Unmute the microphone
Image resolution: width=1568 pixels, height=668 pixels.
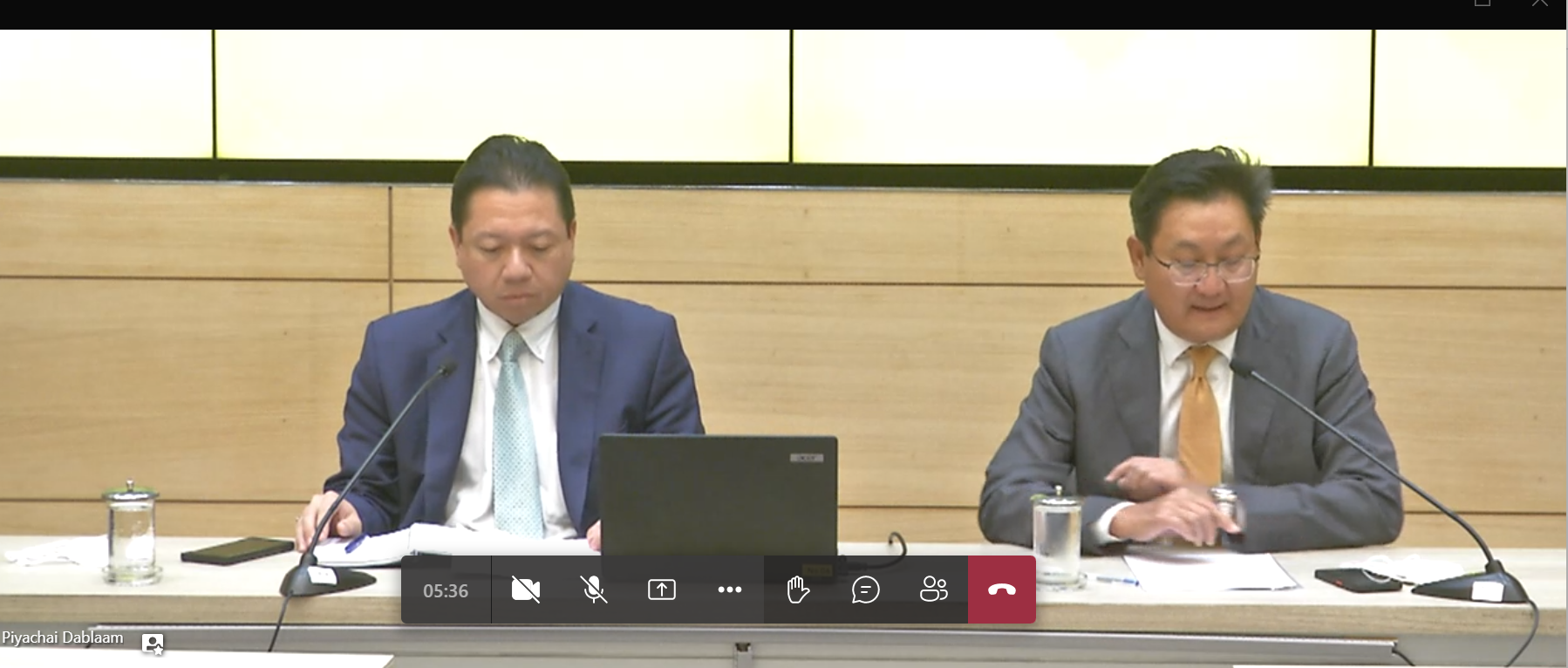pos(594,590)
